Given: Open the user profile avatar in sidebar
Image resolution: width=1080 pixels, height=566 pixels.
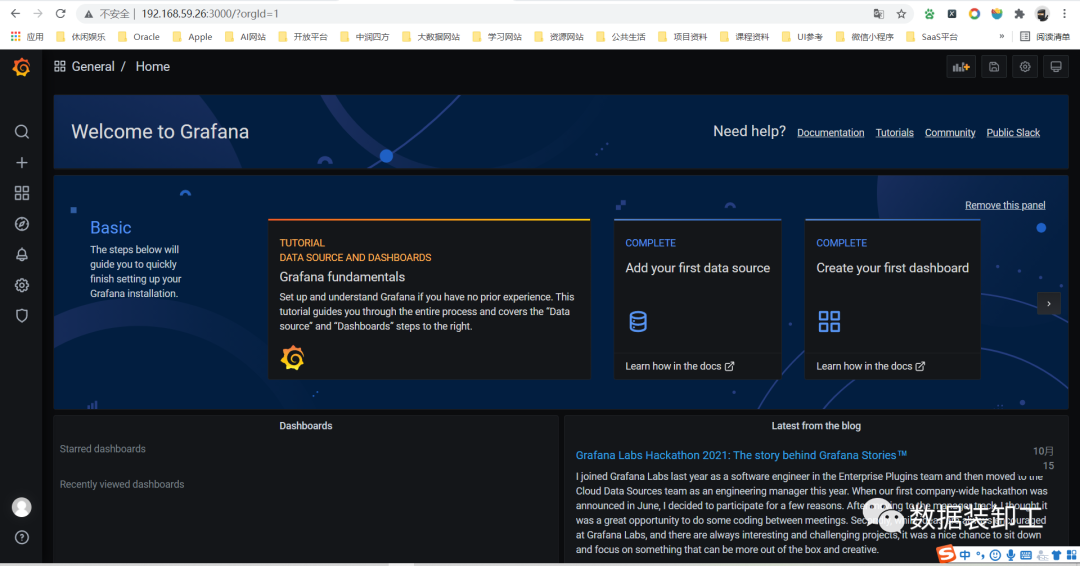Looking at the screenshot, I should point(22,507).
